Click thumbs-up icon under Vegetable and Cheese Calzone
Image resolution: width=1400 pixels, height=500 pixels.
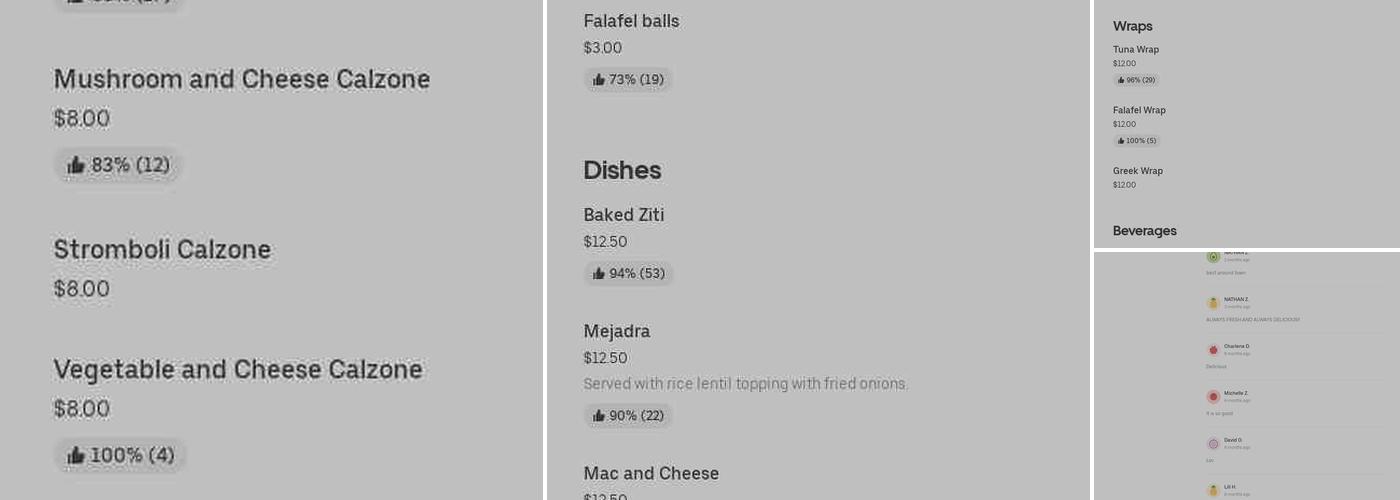76,456
